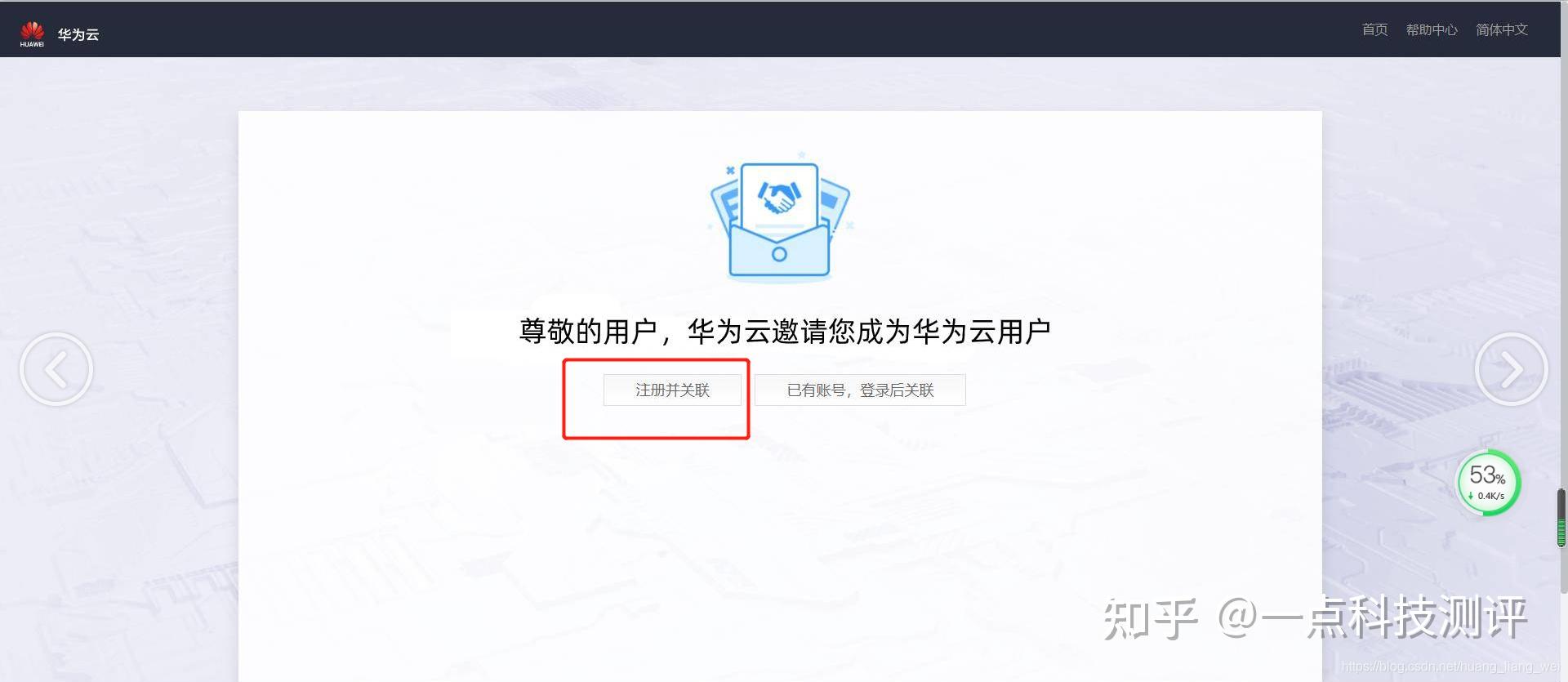The height and width of the screenshot is (682, 1568).
Task: Click 已有账号，登录后关联 button
Action: click(860, 390)
